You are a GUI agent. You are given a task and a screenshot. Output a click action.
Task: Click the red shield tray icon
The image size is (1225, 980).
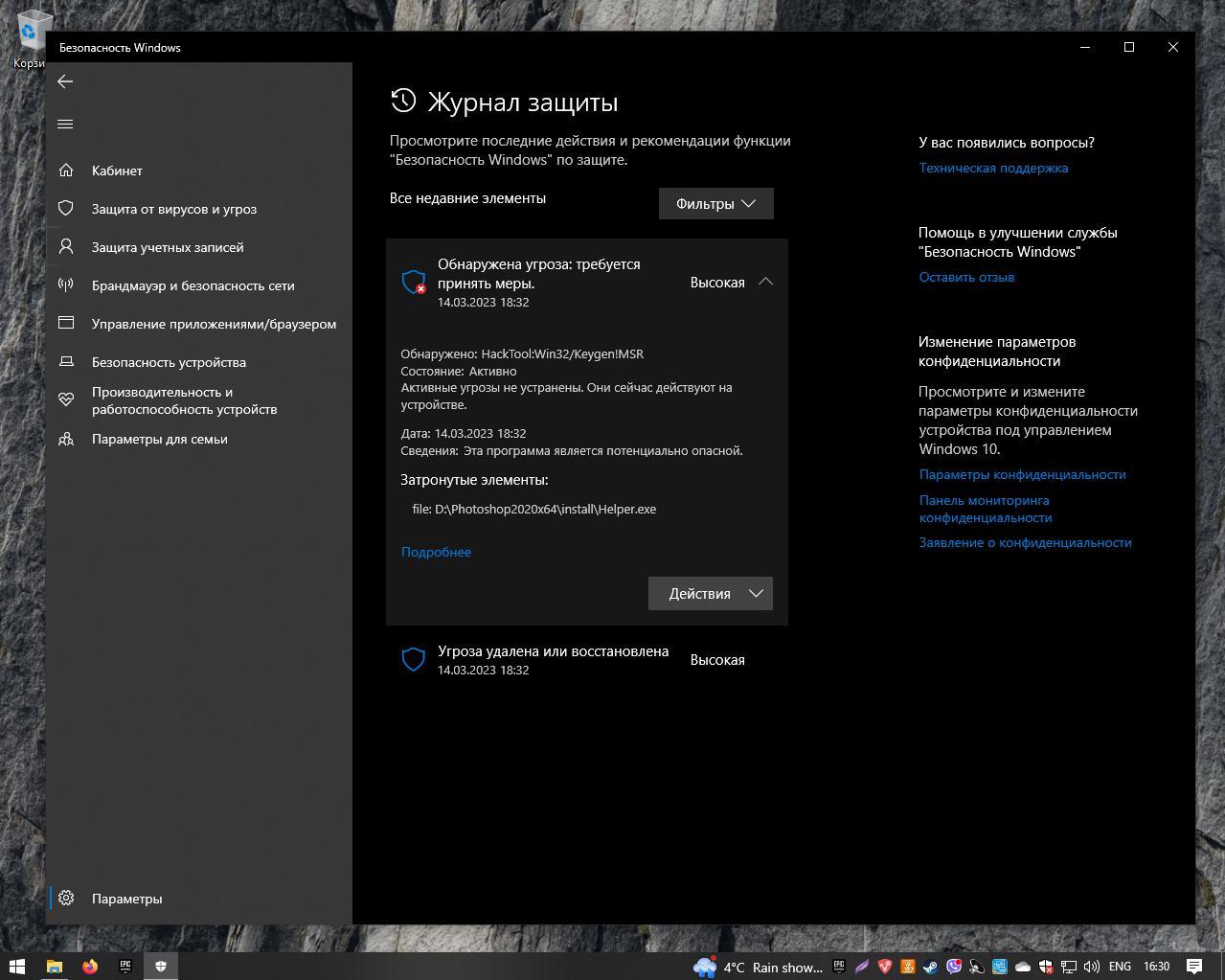coord(885,967)
